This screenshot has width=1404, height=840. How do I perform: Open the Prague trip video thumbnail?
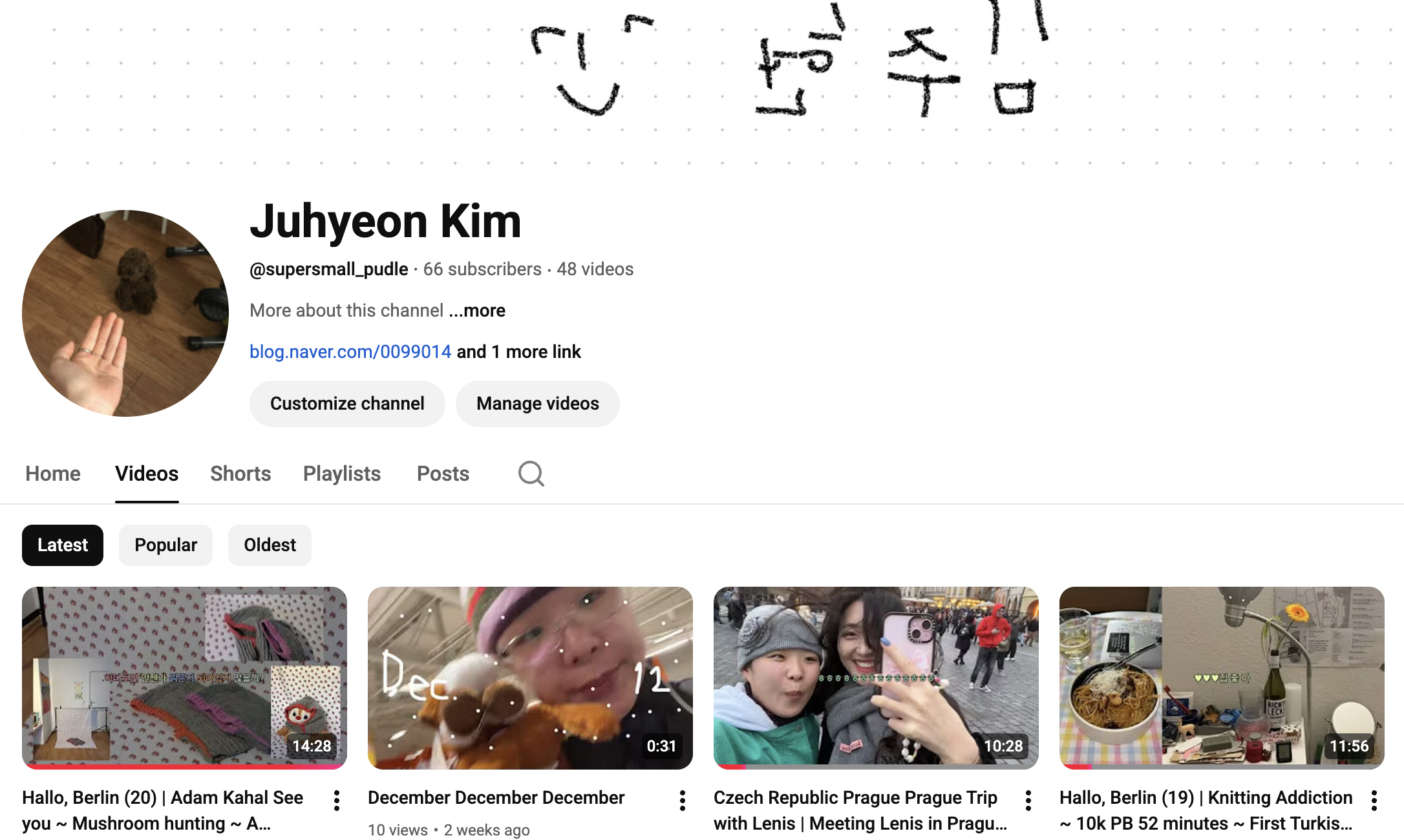tap(876, 678)
